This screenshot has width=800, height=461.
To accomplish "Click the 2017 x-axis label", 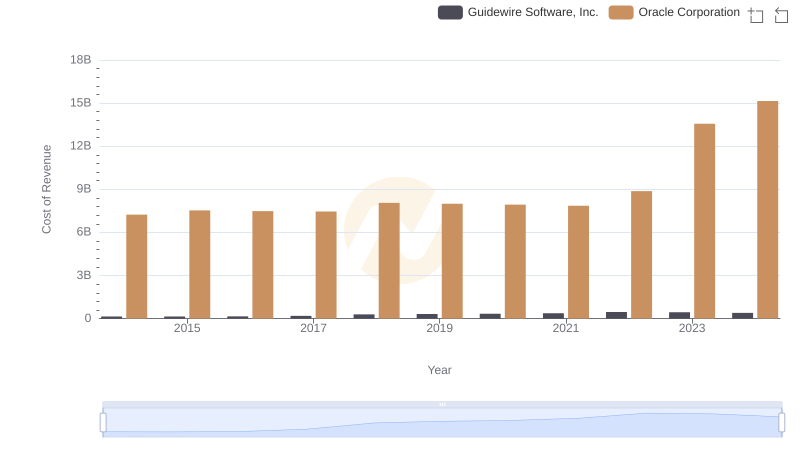I will click(313, 328).
